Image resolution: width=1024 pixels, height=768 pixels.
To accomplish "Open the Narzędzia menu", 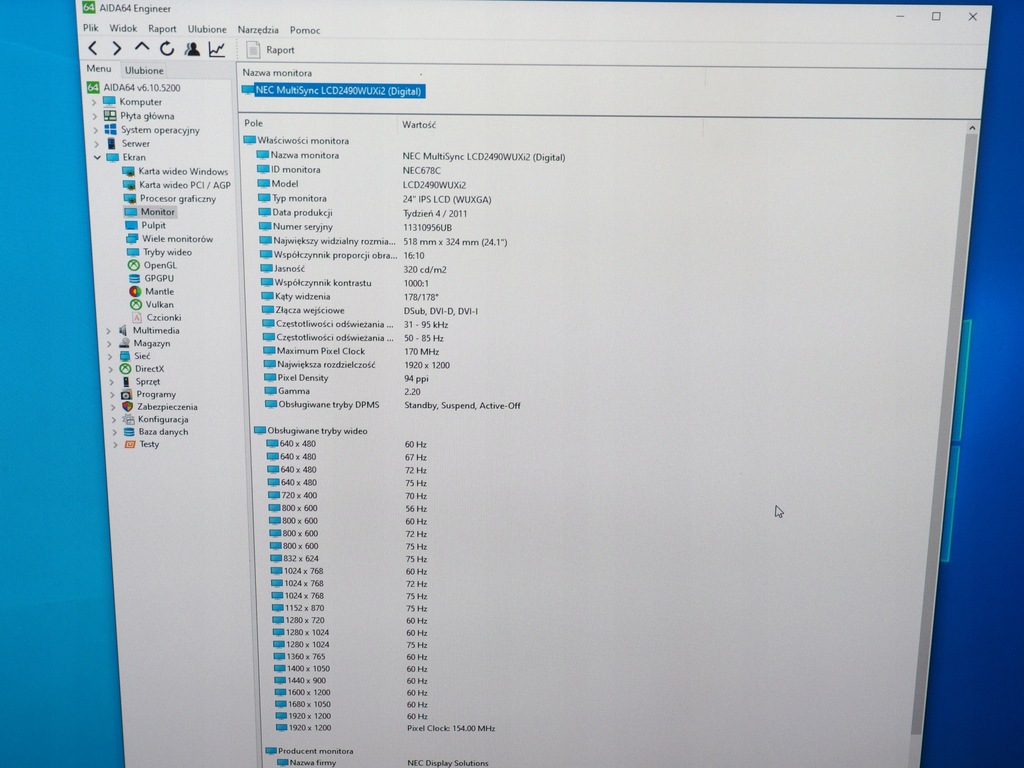I will pyautogui.click(x=258, y=30).
